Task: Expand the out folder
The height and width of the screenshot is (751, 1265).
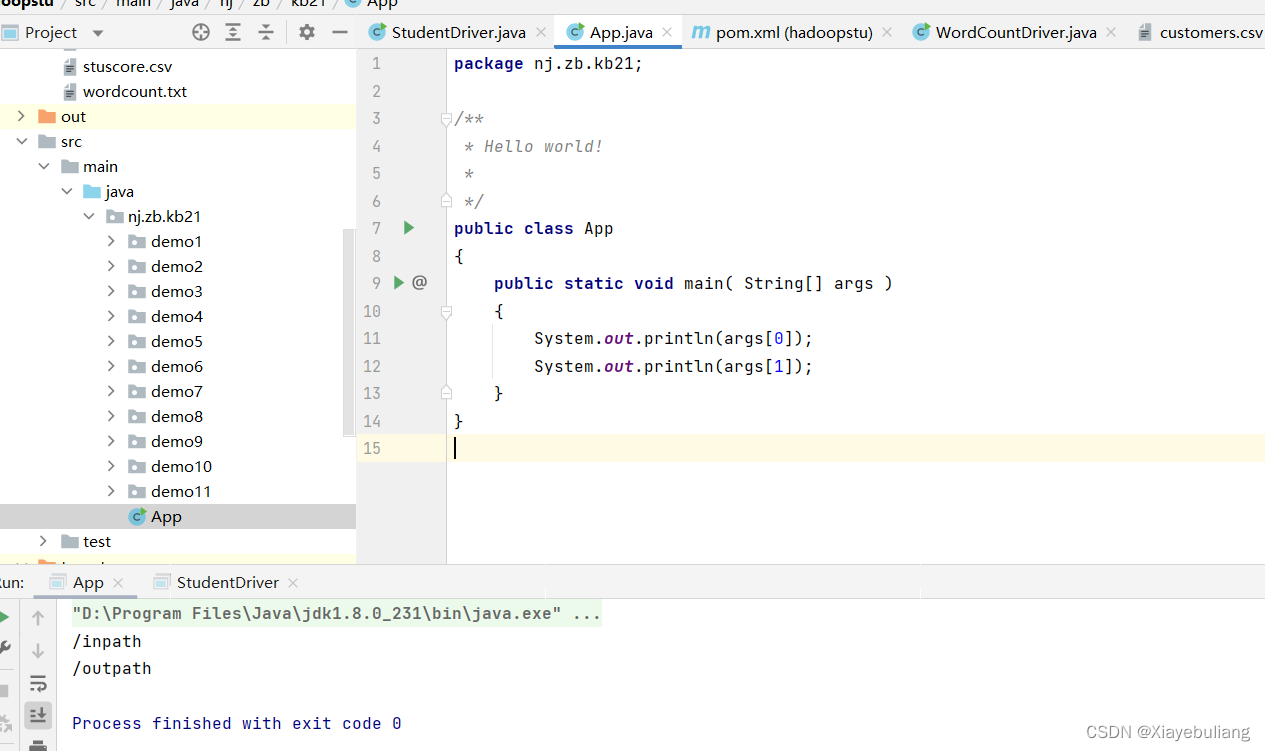Action: click(21, 117)
